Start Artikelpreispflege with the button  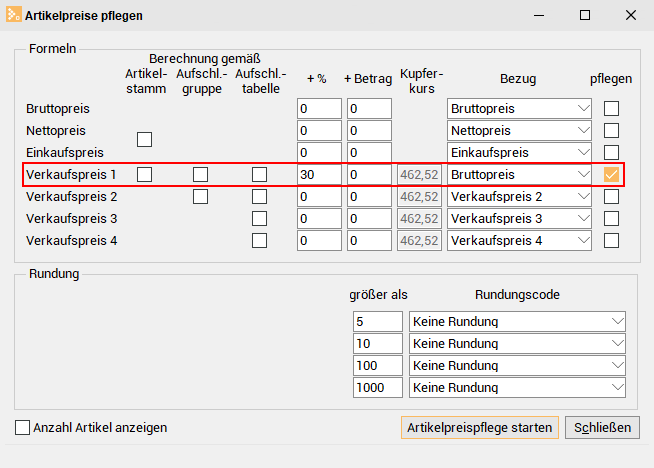click(480, 428)
